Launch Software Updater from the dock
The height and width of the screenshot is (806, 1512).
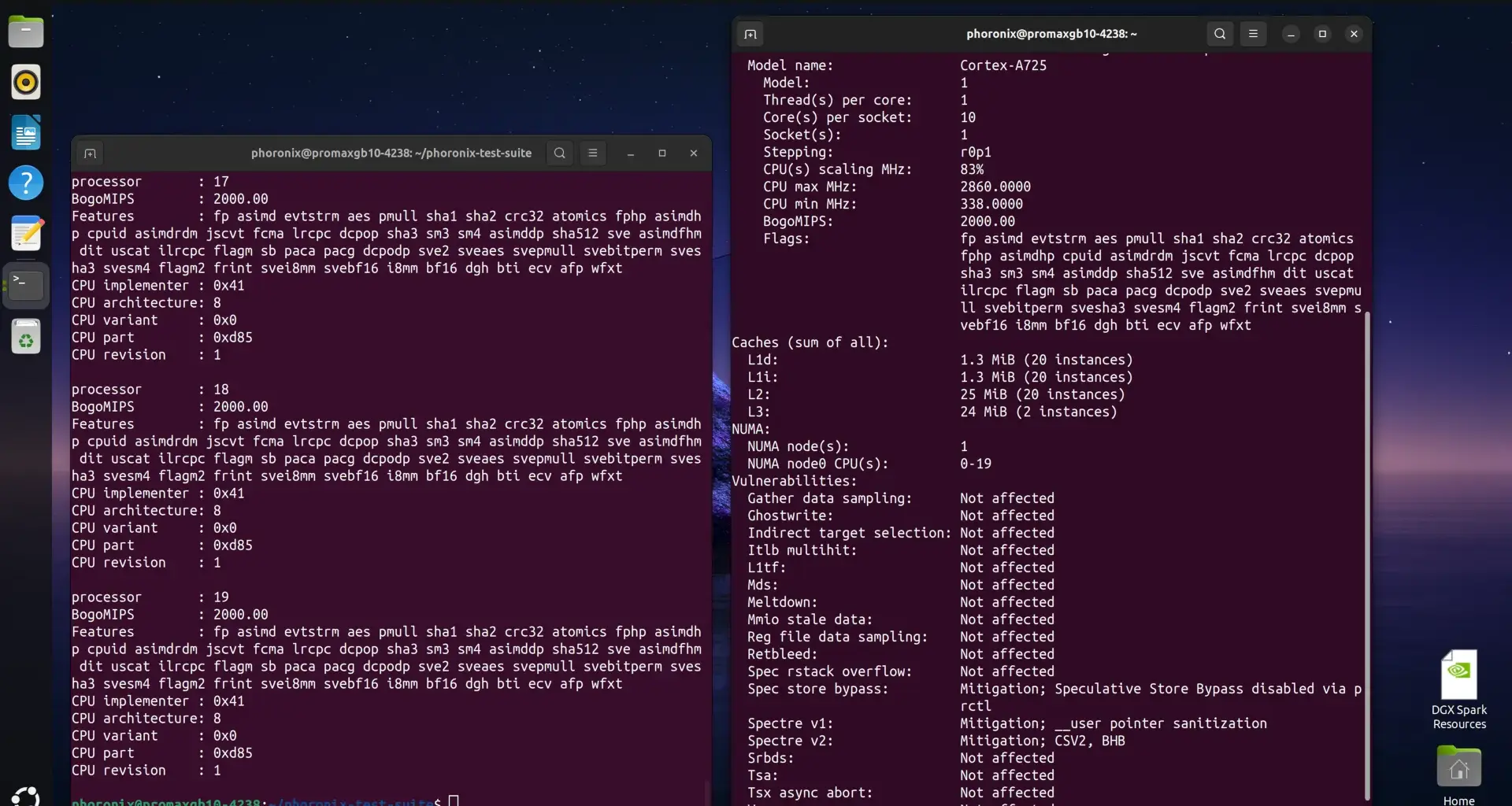point(26,336)
